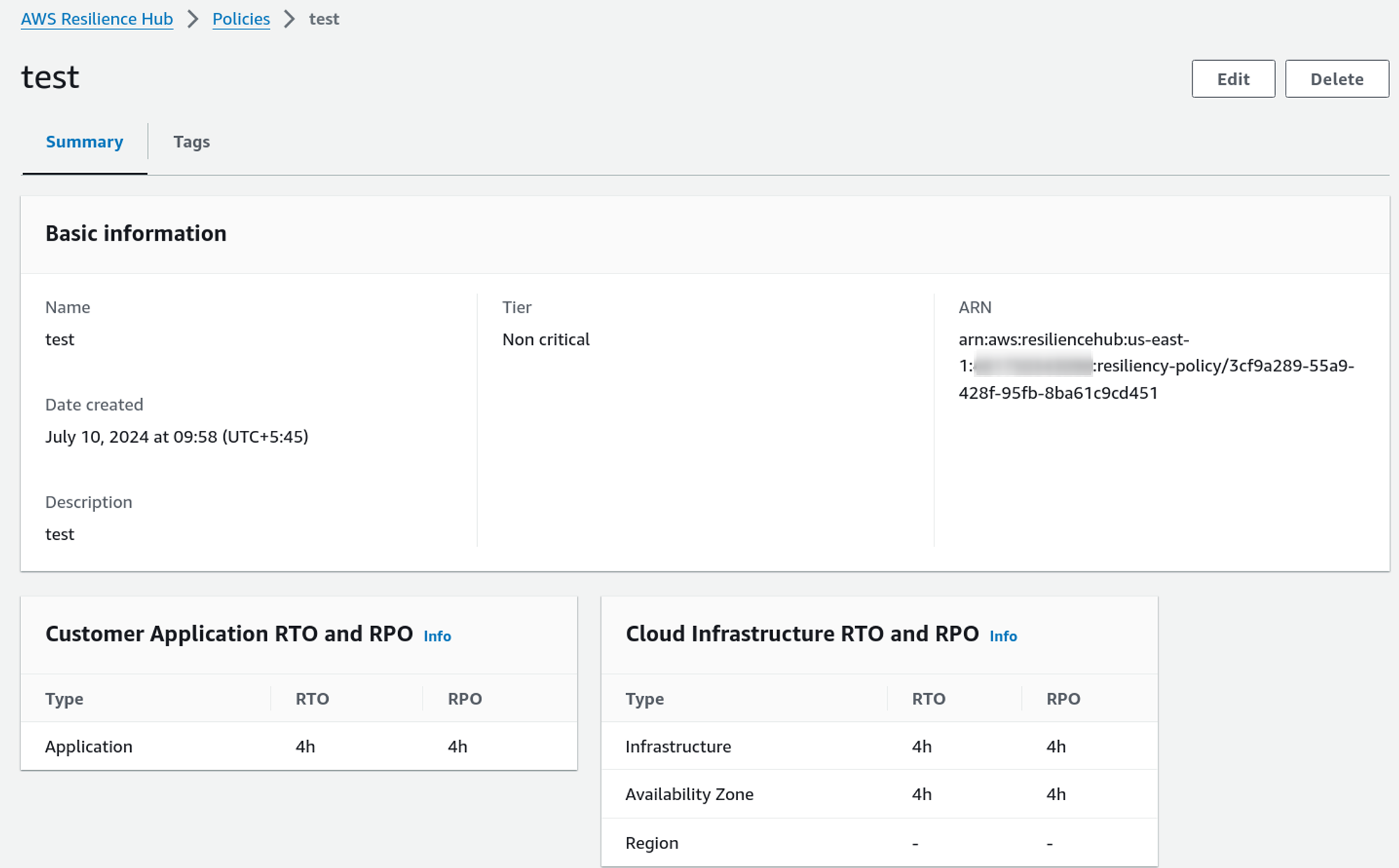Click the policy ARN text
Screen dimensions: 1399x868
(x=1154, y=366)
